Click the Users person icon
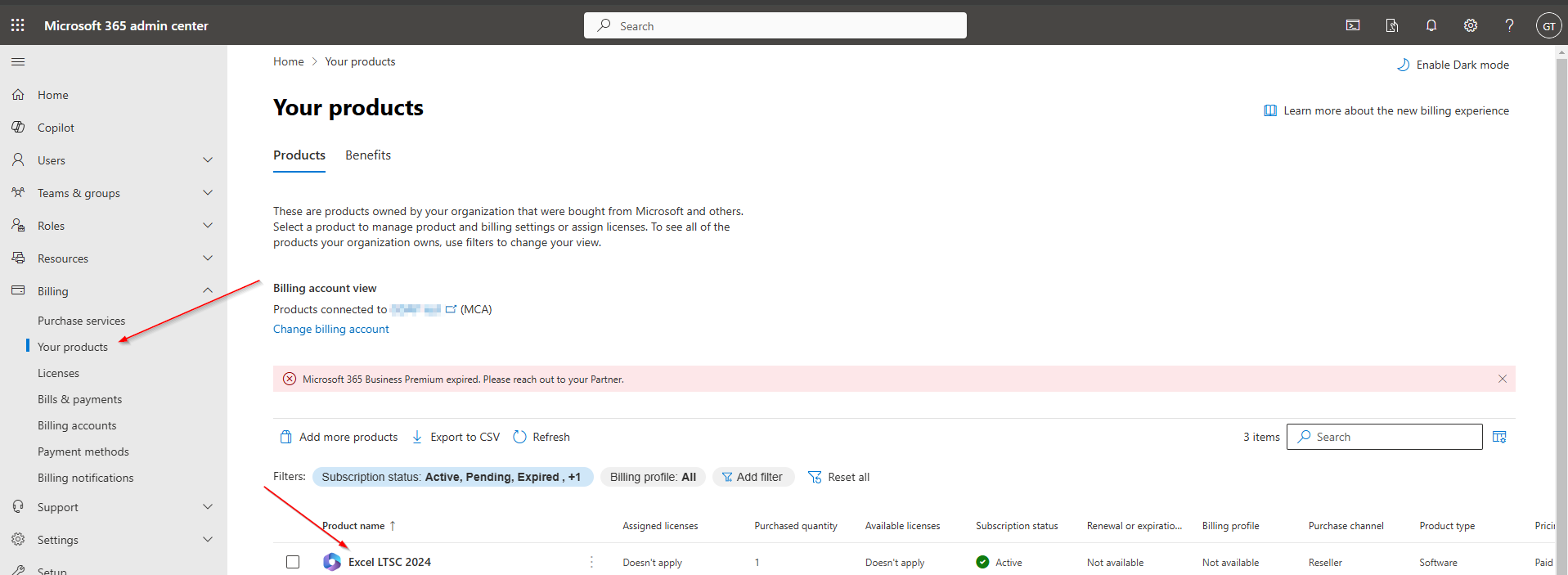Viewport: 1568px width, 575px height. coord(18,160)
